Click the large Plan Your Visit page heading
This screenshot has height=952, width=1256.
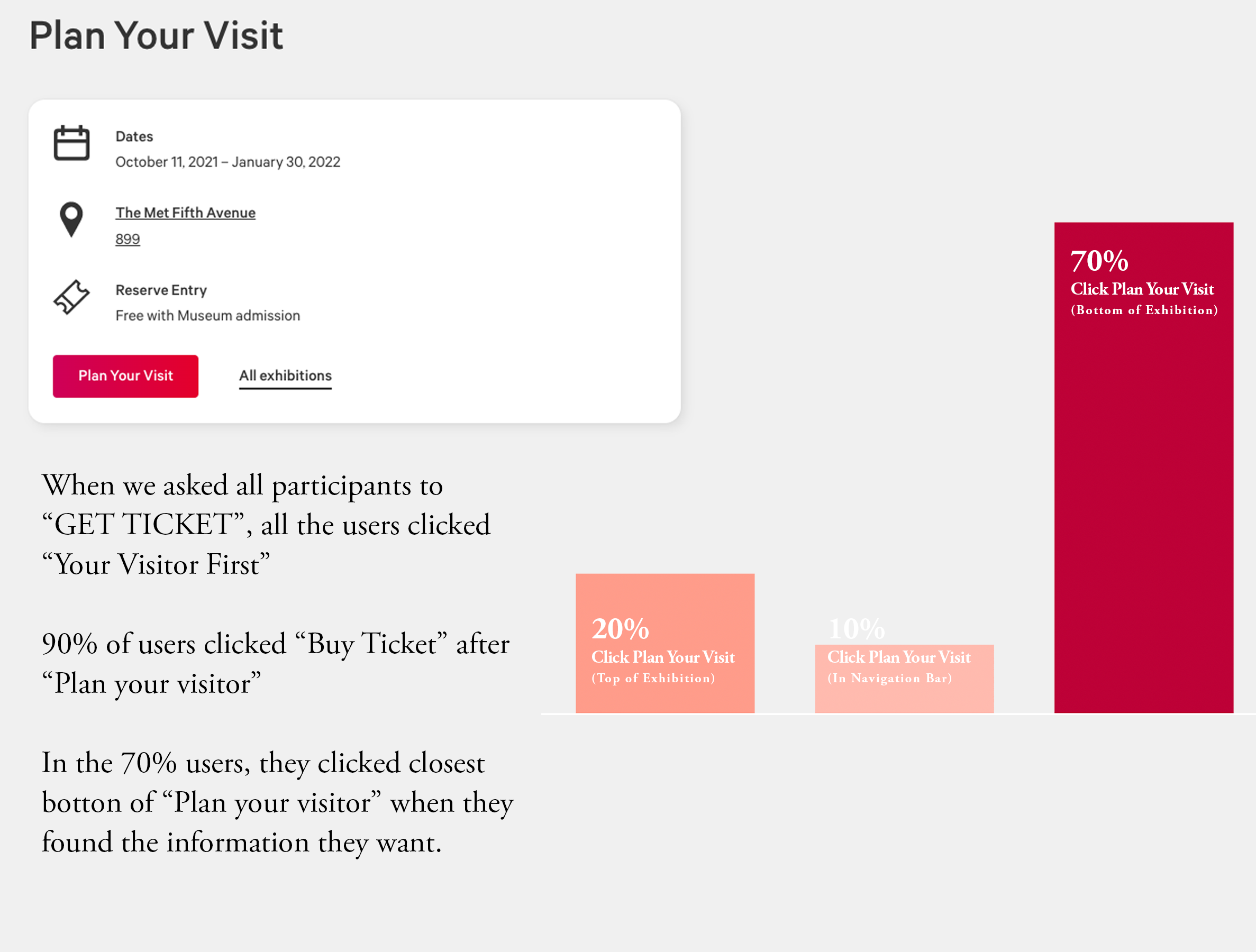tap(156, 36)
